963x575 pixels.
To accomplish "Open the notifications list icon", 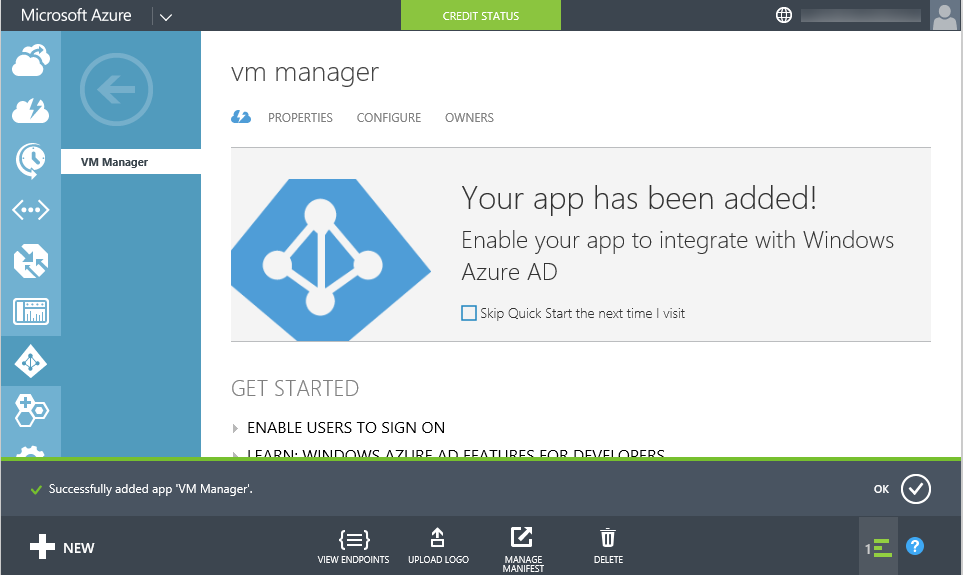I will tap(878, 547).
